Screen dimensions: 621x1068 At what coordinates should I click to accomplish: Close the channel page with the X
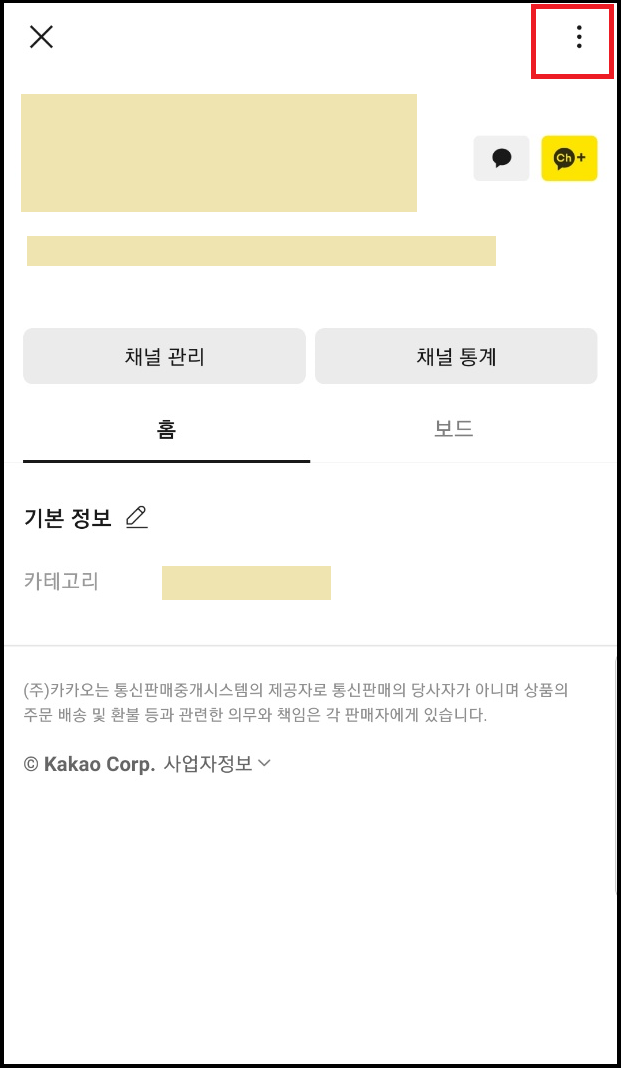pos(41,37)
